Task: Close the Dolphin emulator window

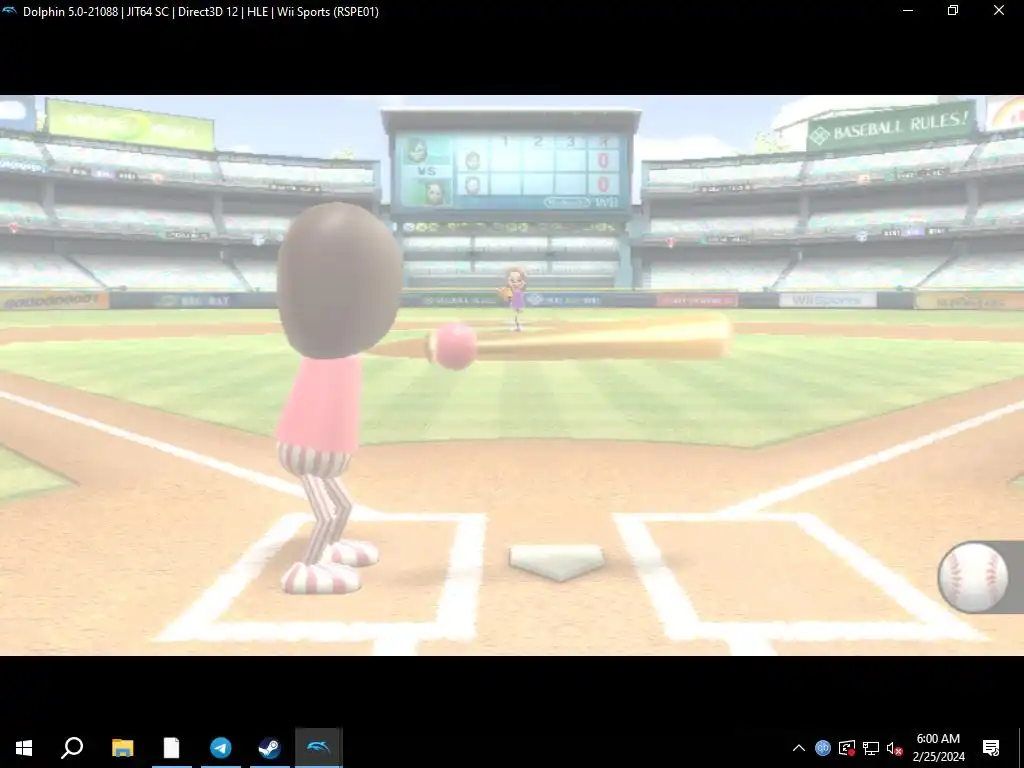Action: pos(999,11)
